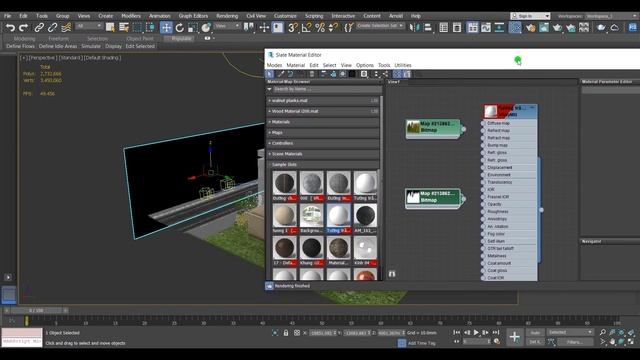Open Slate editor's Material menu
Image resolution: width=640 pixels, height=360 pixels.
pyautogui.click(x=296, y=65)
